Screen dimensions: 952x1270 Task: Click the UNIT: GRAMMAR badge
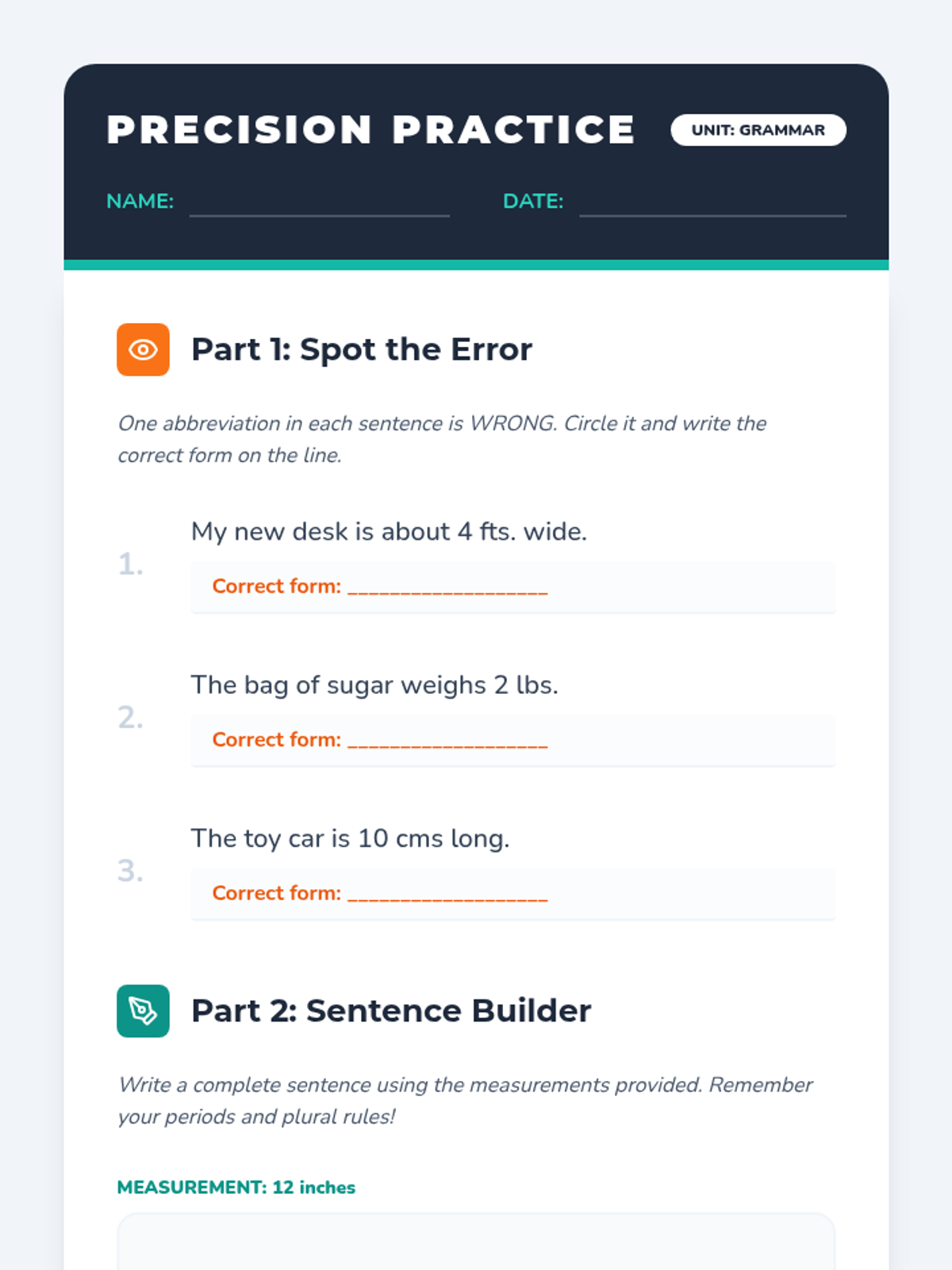758,130
